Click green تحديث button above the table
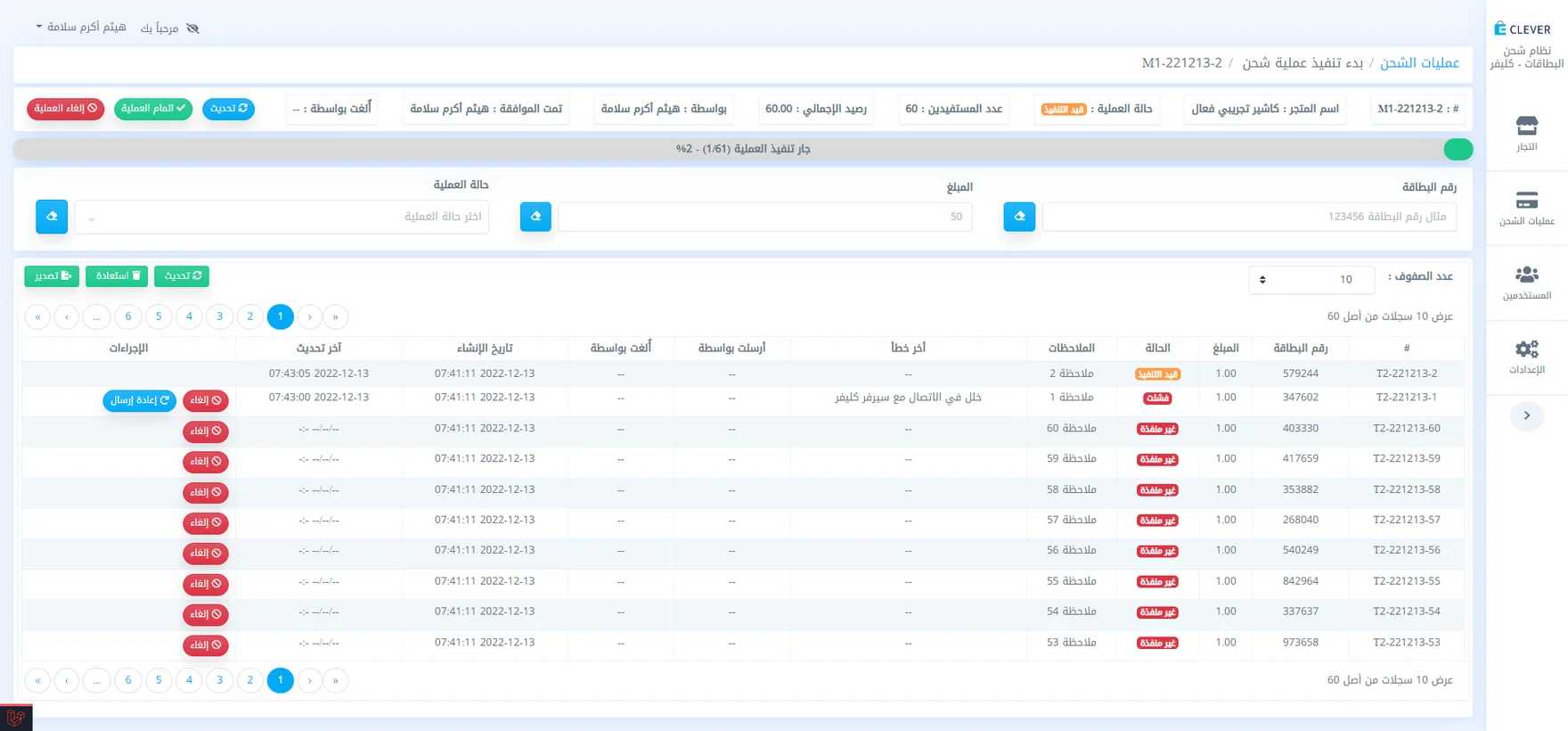 point(182,276)
